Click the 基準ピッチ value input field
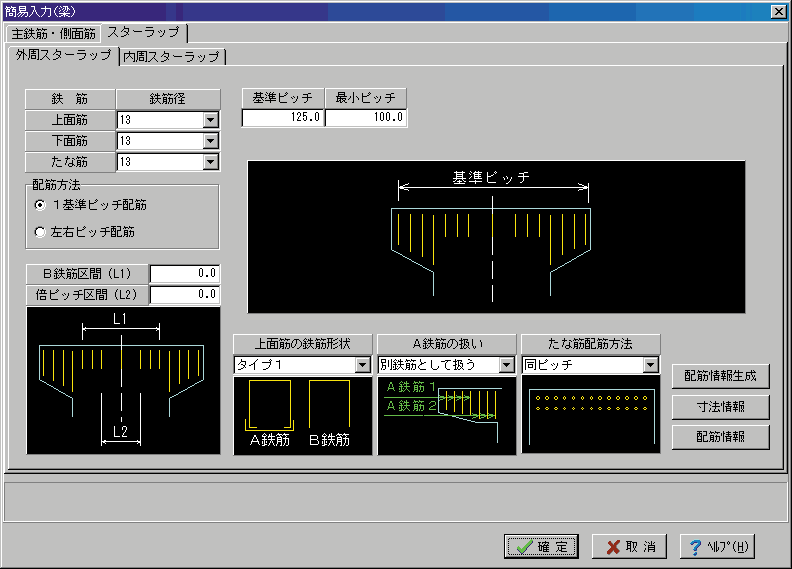Viewport: 792px width, 569px height. point(283,118)
